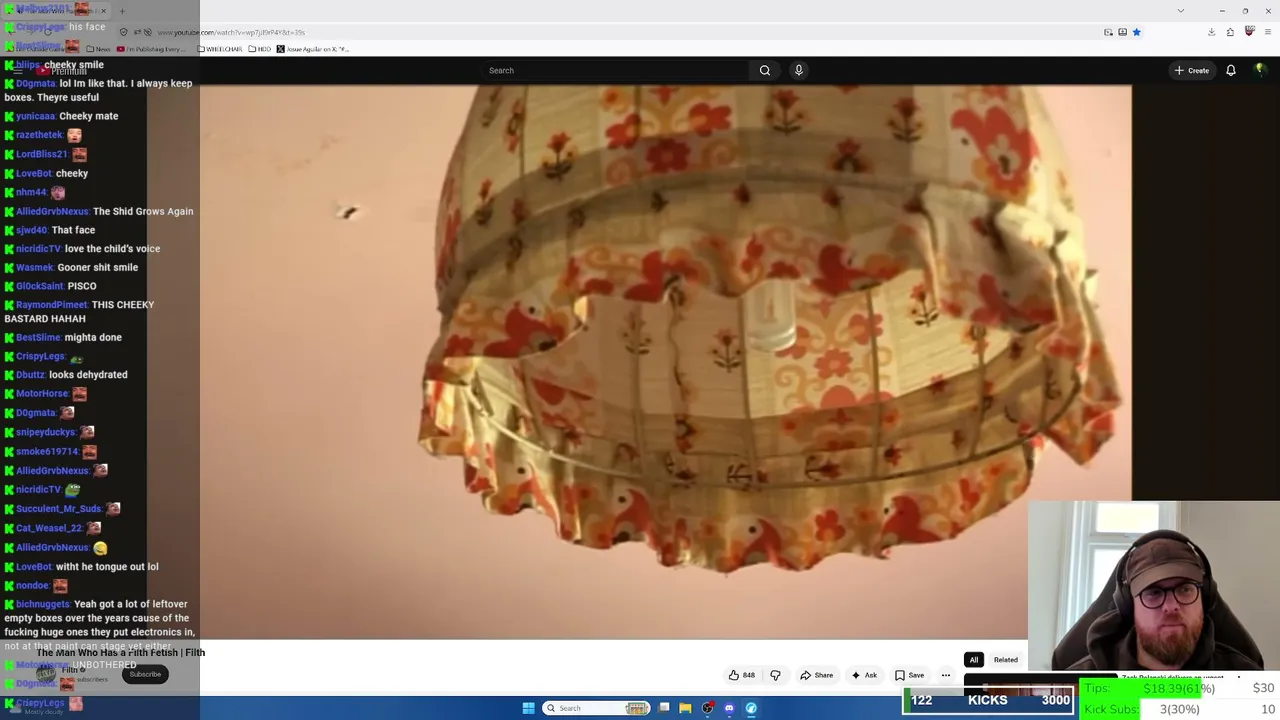
Task: Click the Tips goal bar showing $18.39
Action: (1180, 688)
